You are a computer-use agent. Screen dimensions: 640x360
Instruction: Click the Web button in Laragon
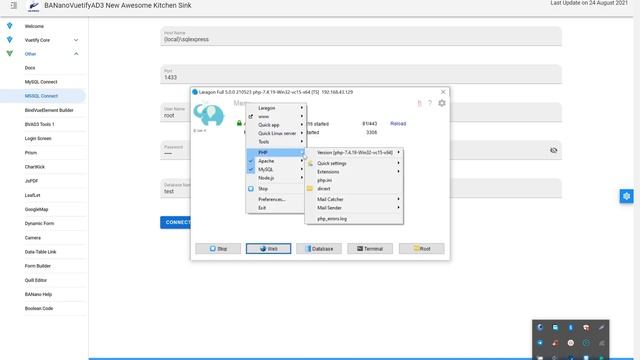[269, 249]
